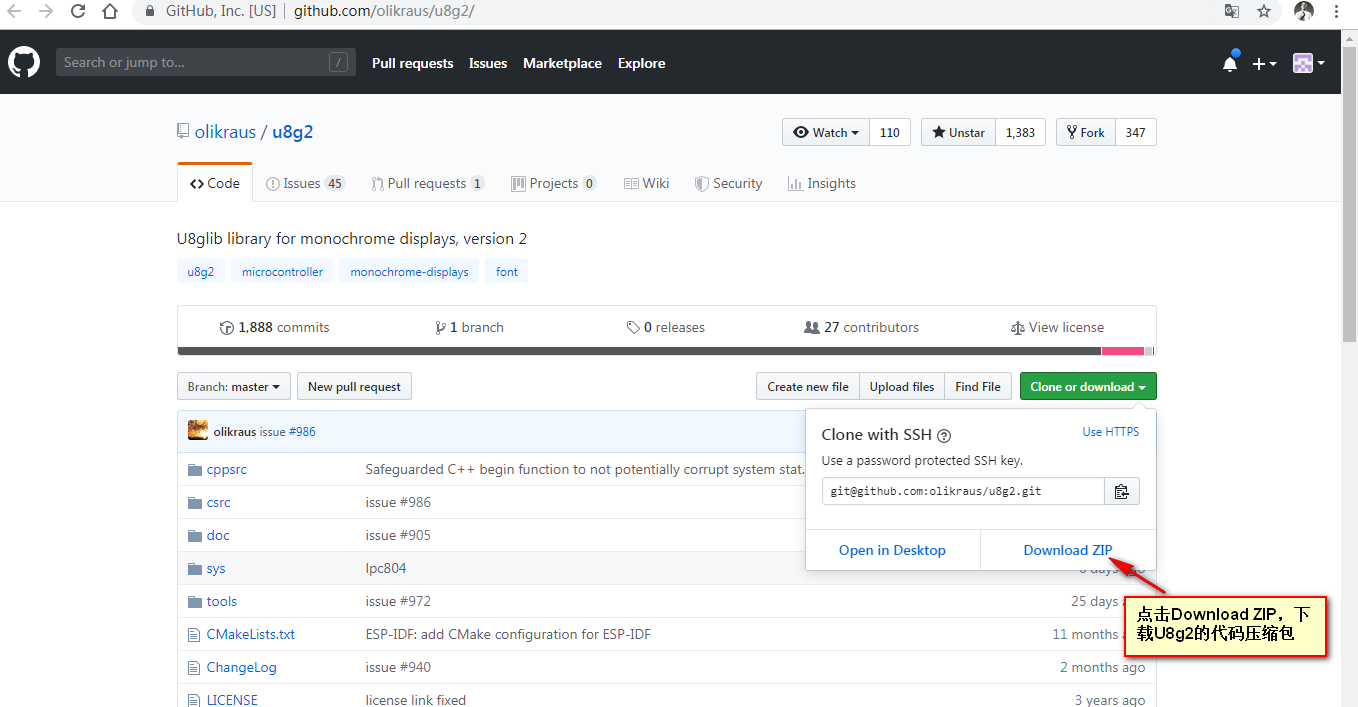The image size is (1358, 707).
Task: View the 1,888 commits history
Action: coord(275,327)
